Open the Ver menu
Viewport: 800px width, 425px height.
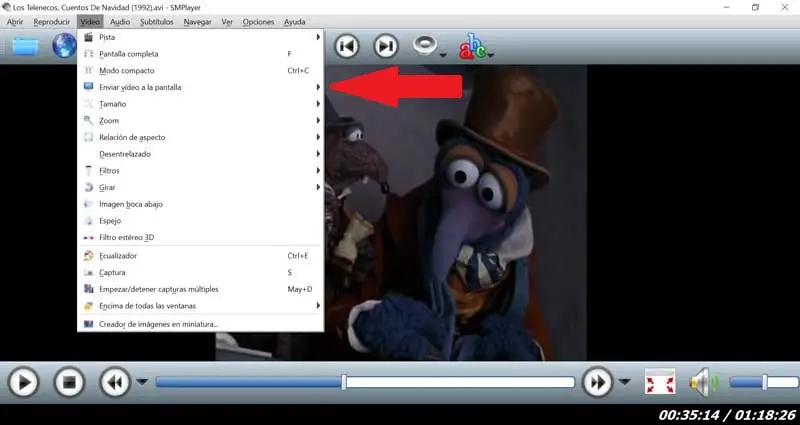tap(227, 22)
